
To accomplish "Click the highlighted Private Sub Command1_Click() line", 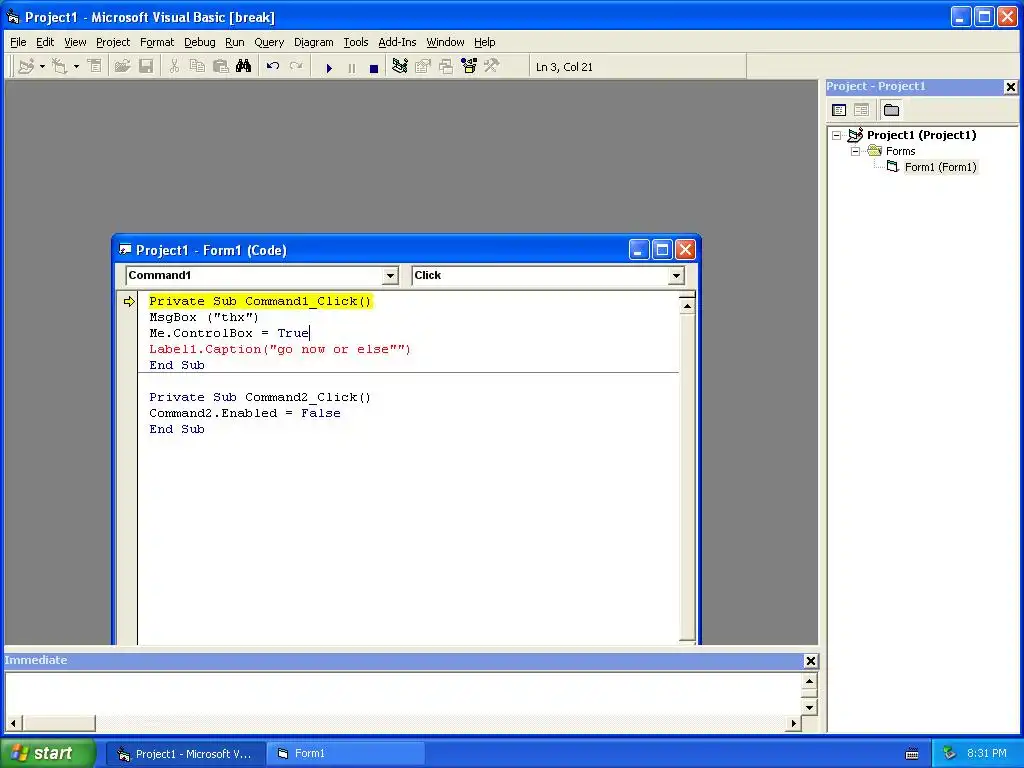I will coord(260,301).
